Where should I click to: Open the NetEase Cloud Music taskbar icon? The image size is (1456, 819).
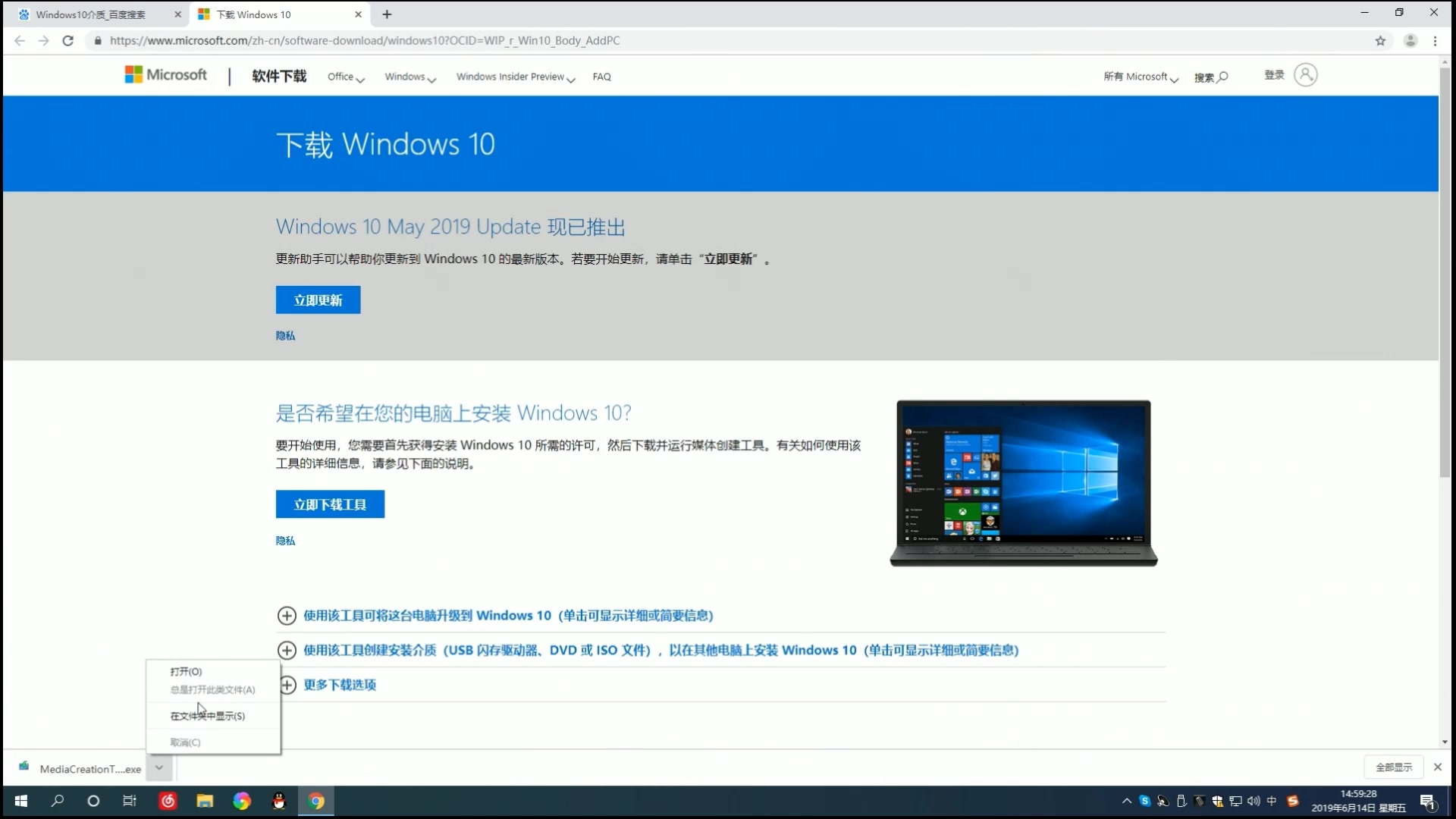[x=168, y=801]
